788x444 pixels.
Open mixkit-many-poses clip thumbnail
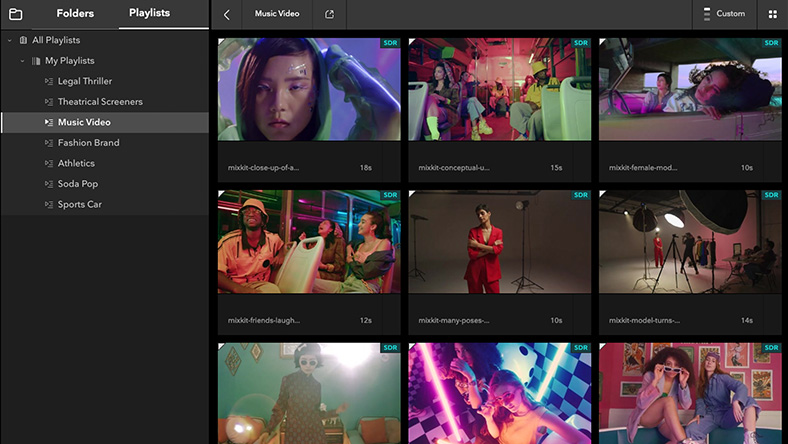point(500,242)
